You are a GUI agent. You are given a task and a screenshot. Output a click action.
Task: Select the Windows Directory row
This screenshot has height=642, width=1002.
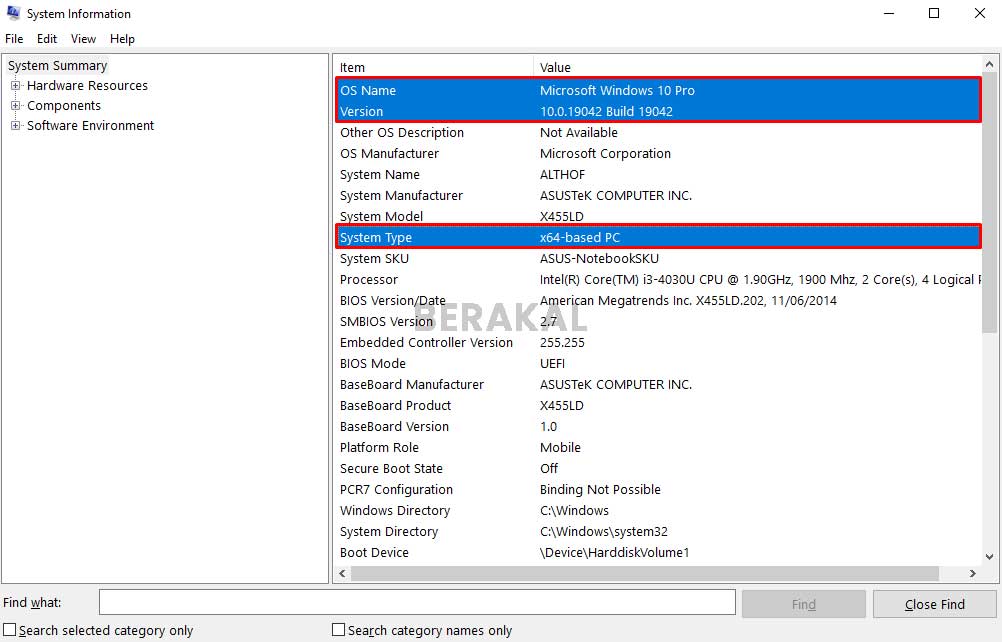[x=658, y=510]
